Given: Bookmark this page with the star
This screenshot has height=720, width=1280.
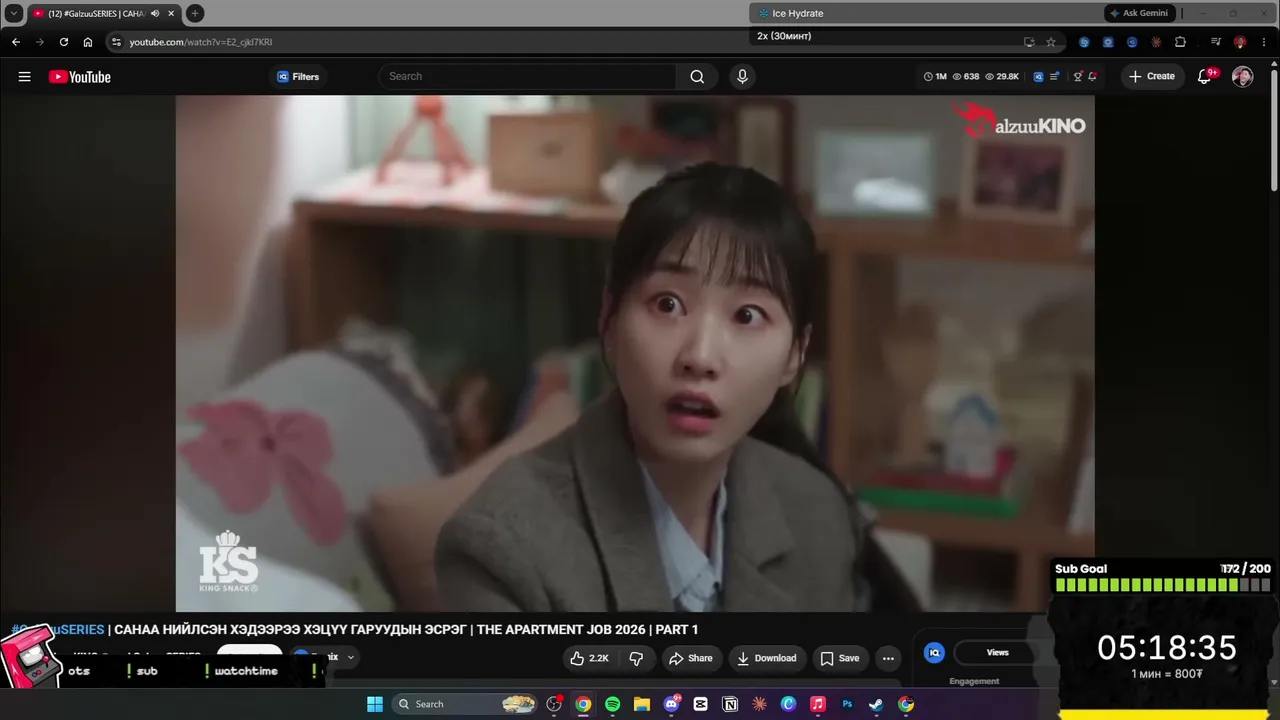Looking at the screenshot, I should click(x=1051, y=42).
